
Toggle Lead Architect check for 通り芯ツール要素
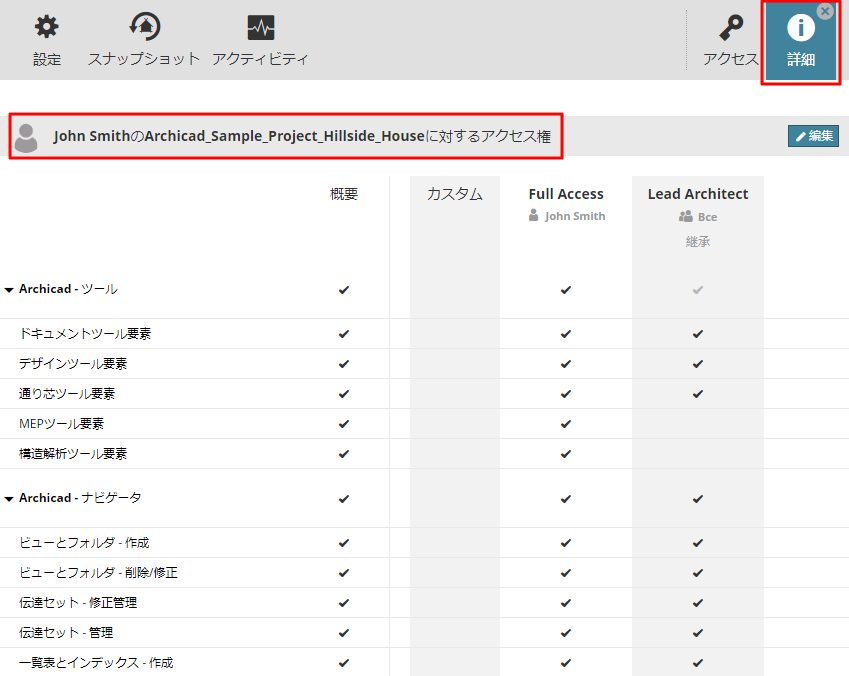tap(698, 394)
